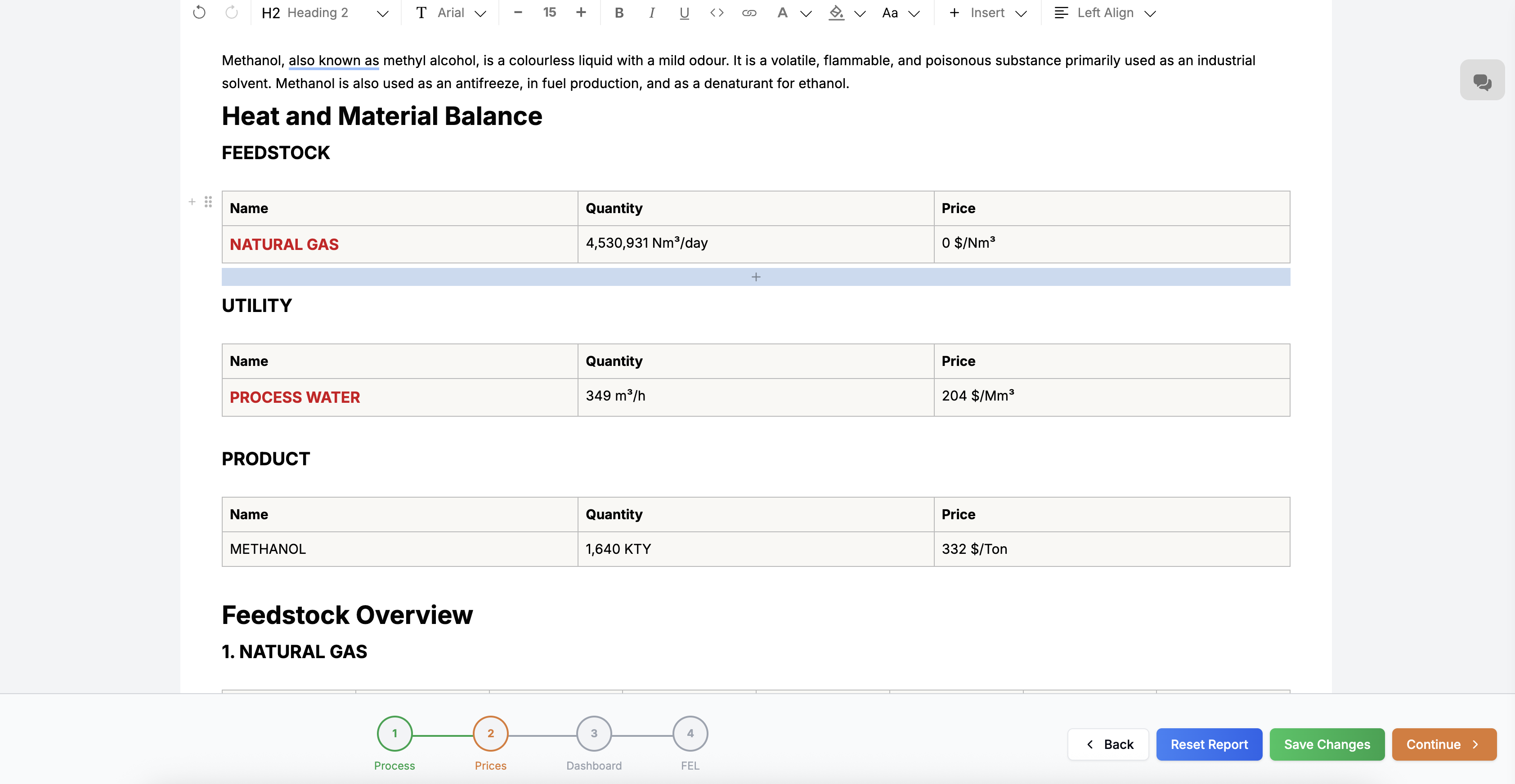Click the FEEDSTOCK subheading
Viewport: 1515px width, 784px height.
(276, 153)
